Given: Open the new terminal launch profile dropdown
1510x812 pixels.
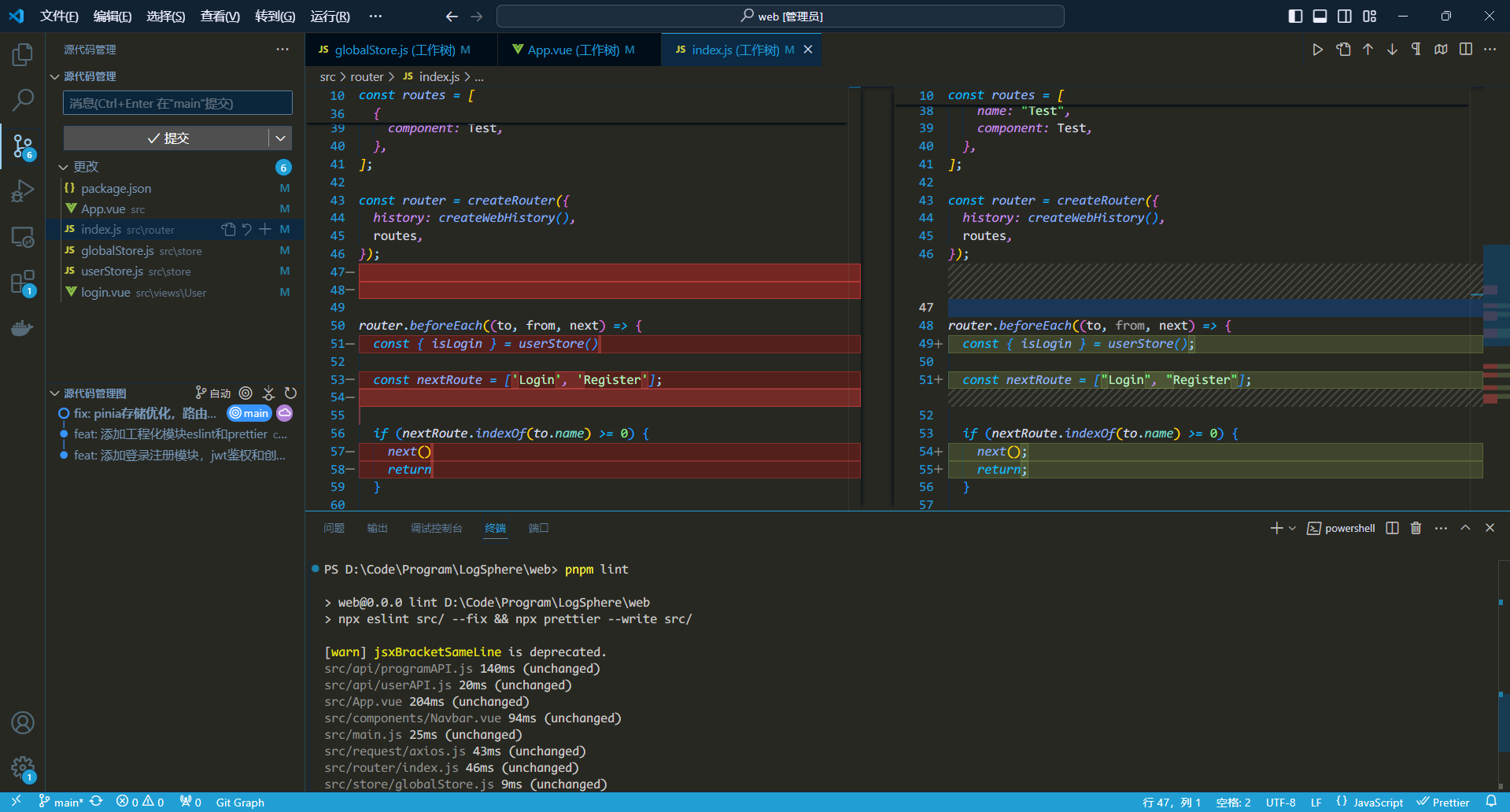Looking at the screenshot, I should click(x=1292, y=528).
